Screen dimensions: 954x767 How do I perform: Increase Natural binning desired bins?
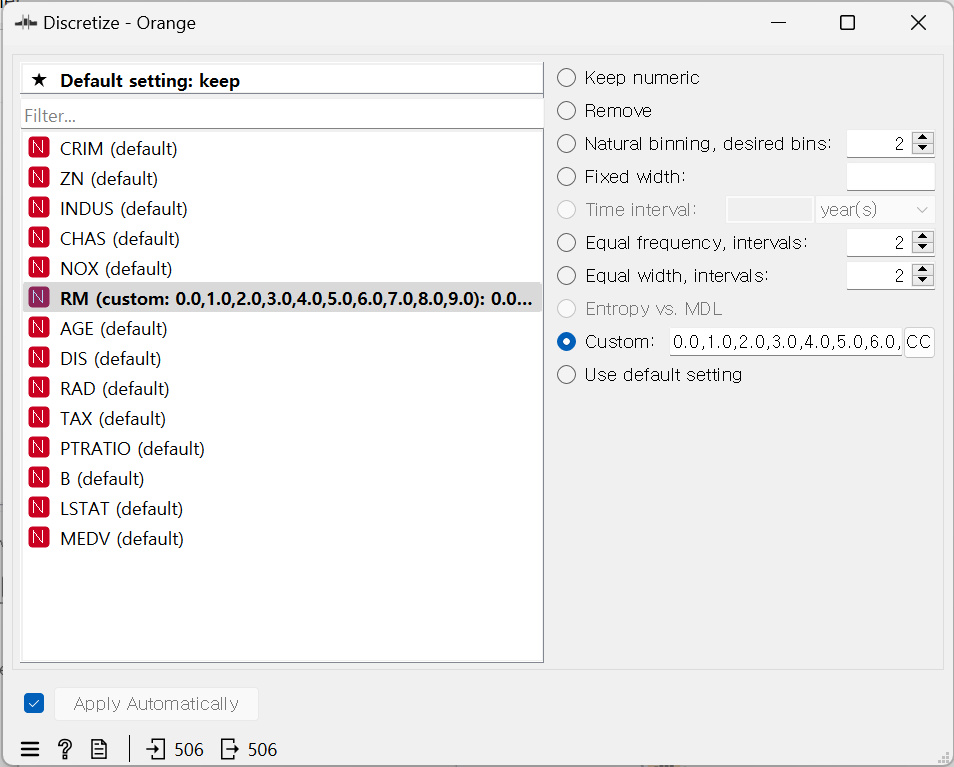coord(922,137)
